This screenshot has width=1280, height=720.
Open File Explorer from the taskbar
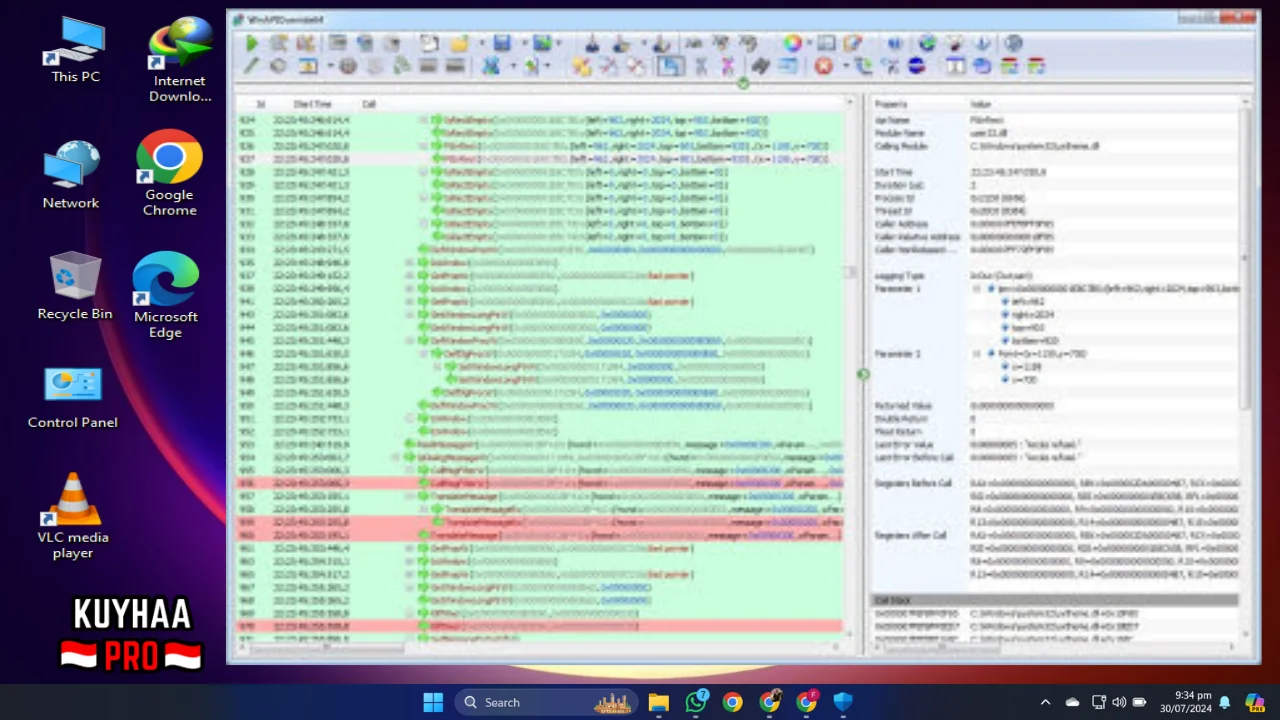tap(658, 702)
